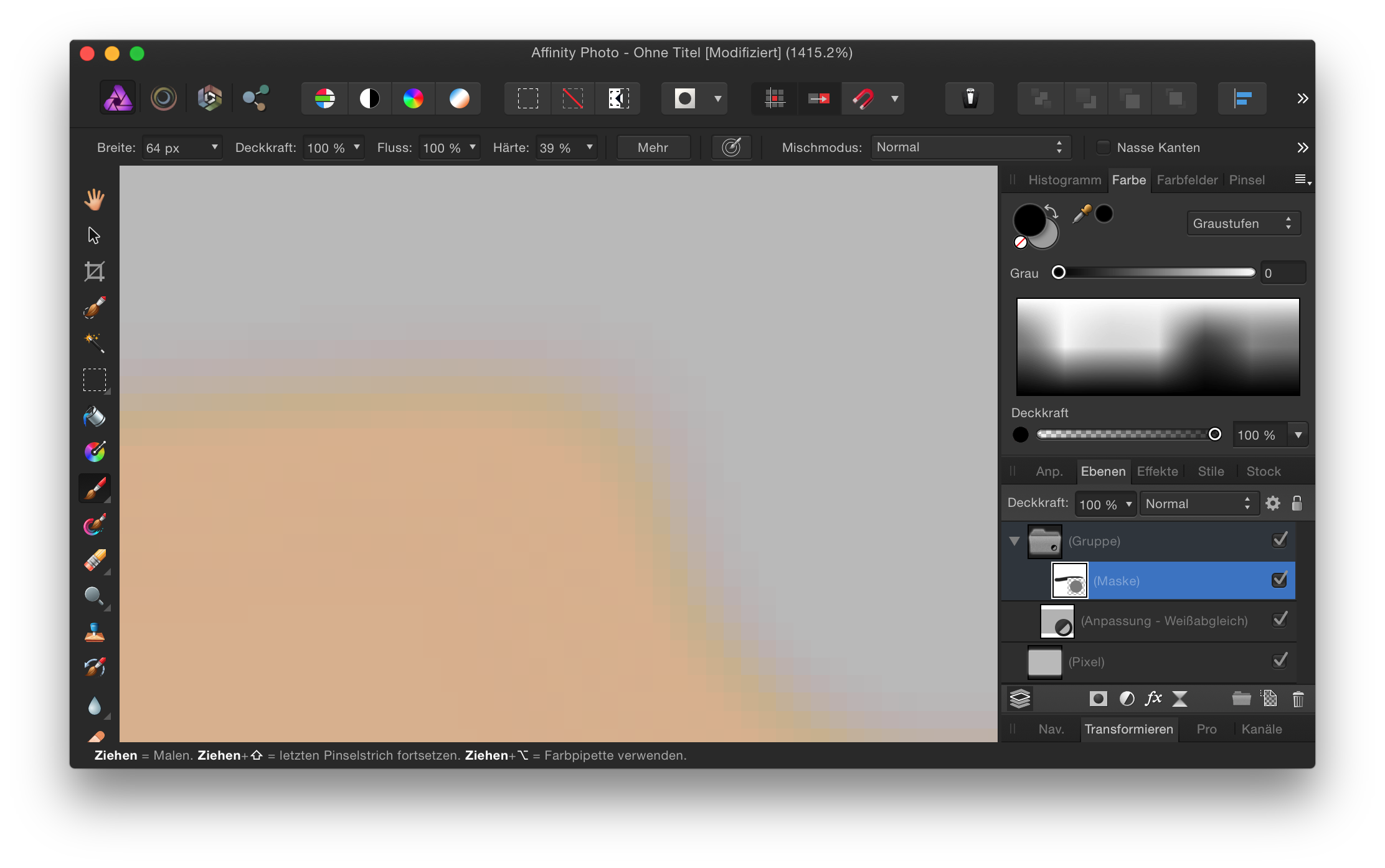Select the Erase Brush tool
The image size is (1385, 868).
(x=95, y=561)
